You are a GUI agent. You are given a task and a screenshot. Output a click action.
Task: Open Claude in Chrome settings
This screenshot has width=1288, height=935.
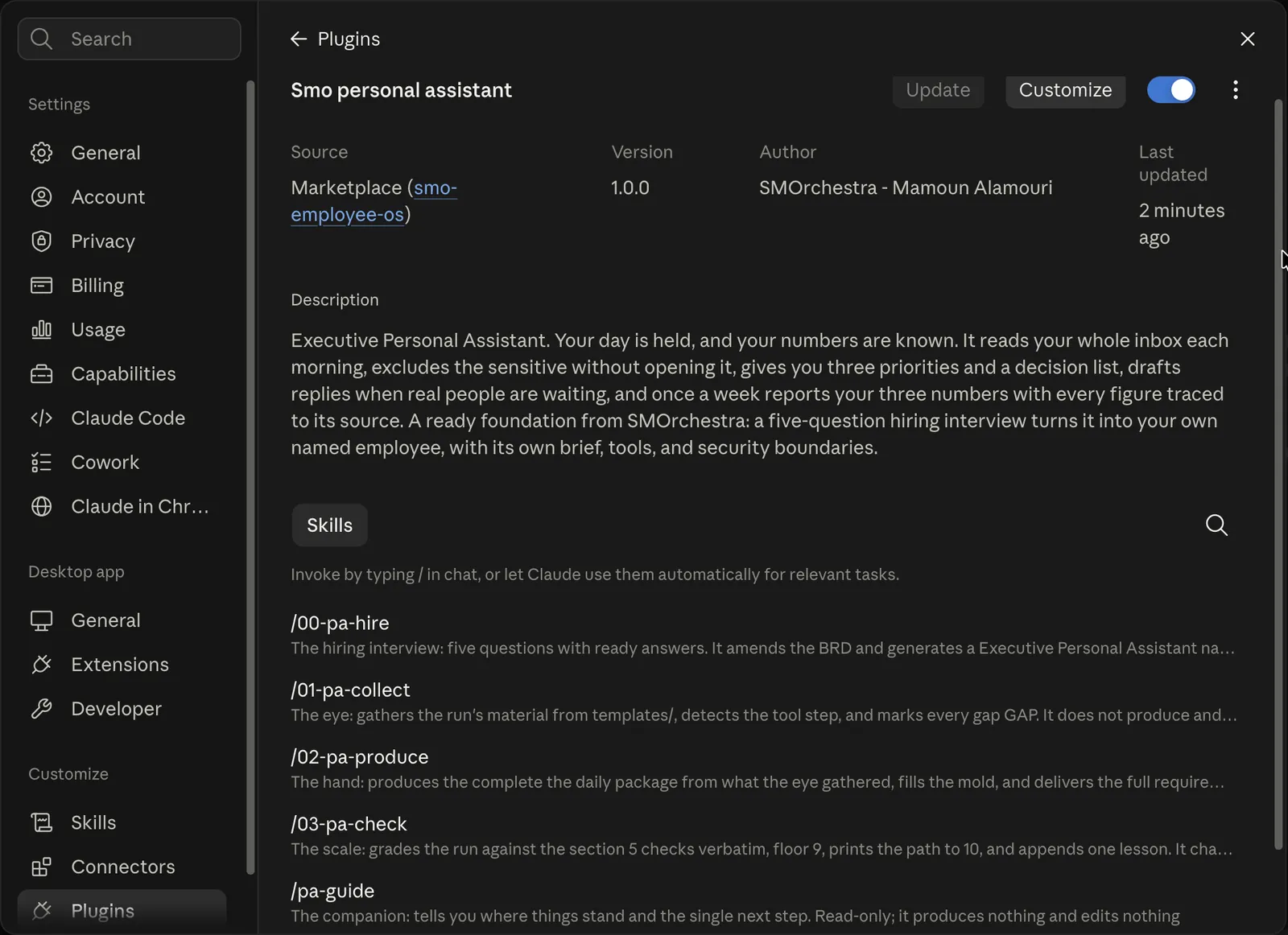coord(122,507)
